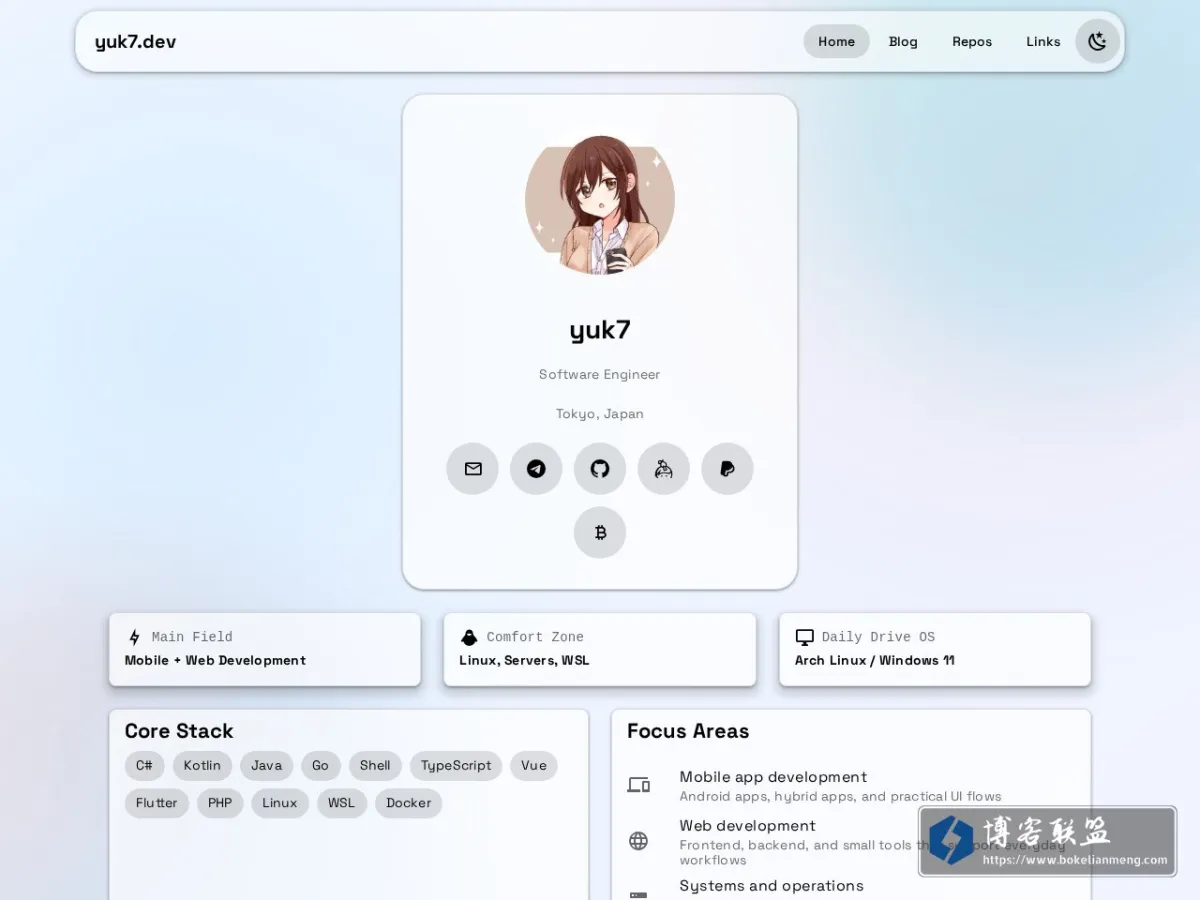Open the Repos nav tab
Screen dimensions: 1200x900
972,41
